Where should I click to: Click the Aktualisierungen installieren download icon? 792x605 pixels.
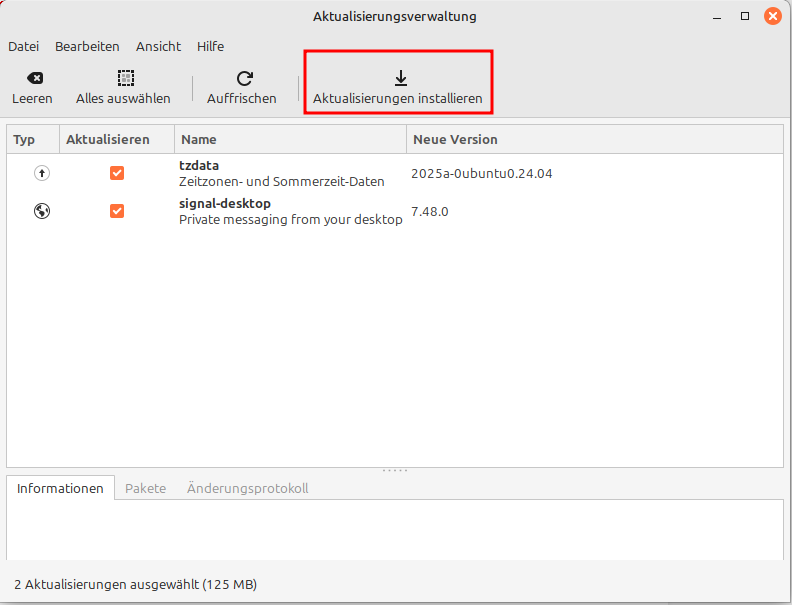[400, 78]
